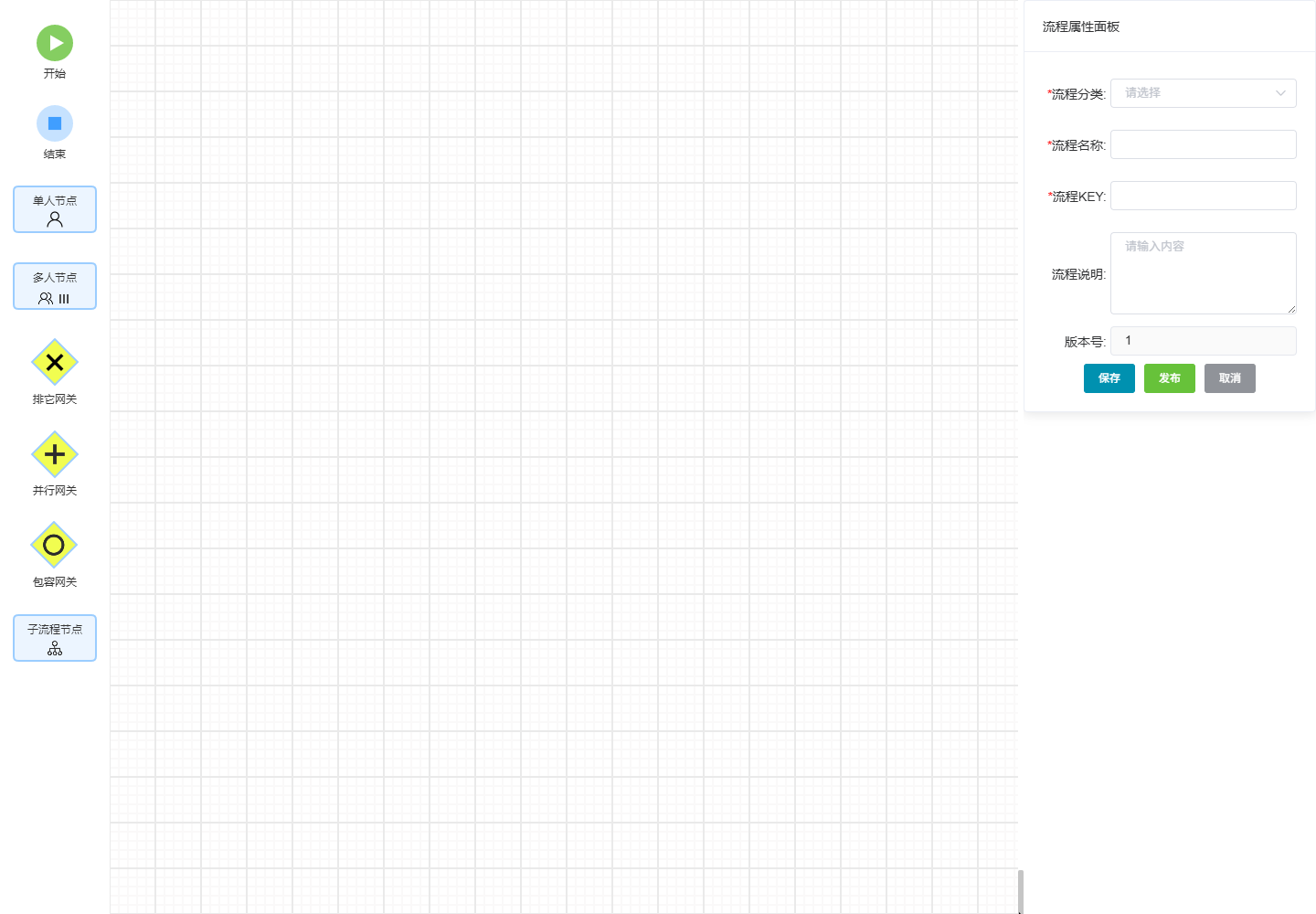Select the green Start (开始) node icon
This screenshot has width=1316, height=914.
tap(55, 43)
